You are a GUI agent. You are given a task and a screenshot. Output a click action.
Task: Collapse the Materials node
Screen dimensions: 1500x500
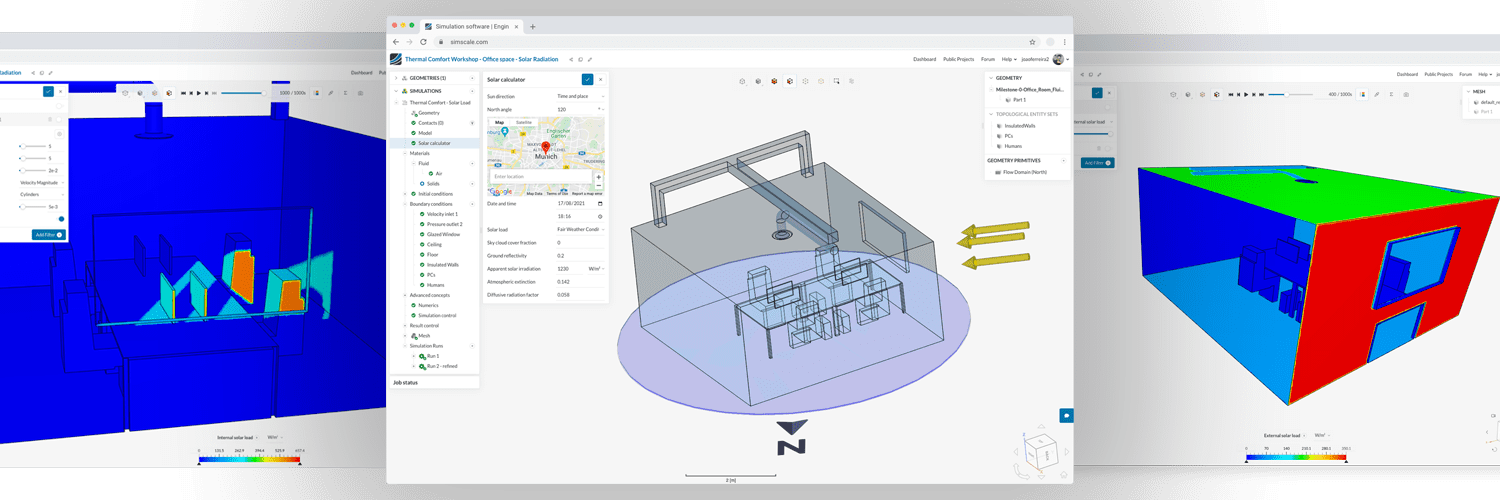click(405, 153)
